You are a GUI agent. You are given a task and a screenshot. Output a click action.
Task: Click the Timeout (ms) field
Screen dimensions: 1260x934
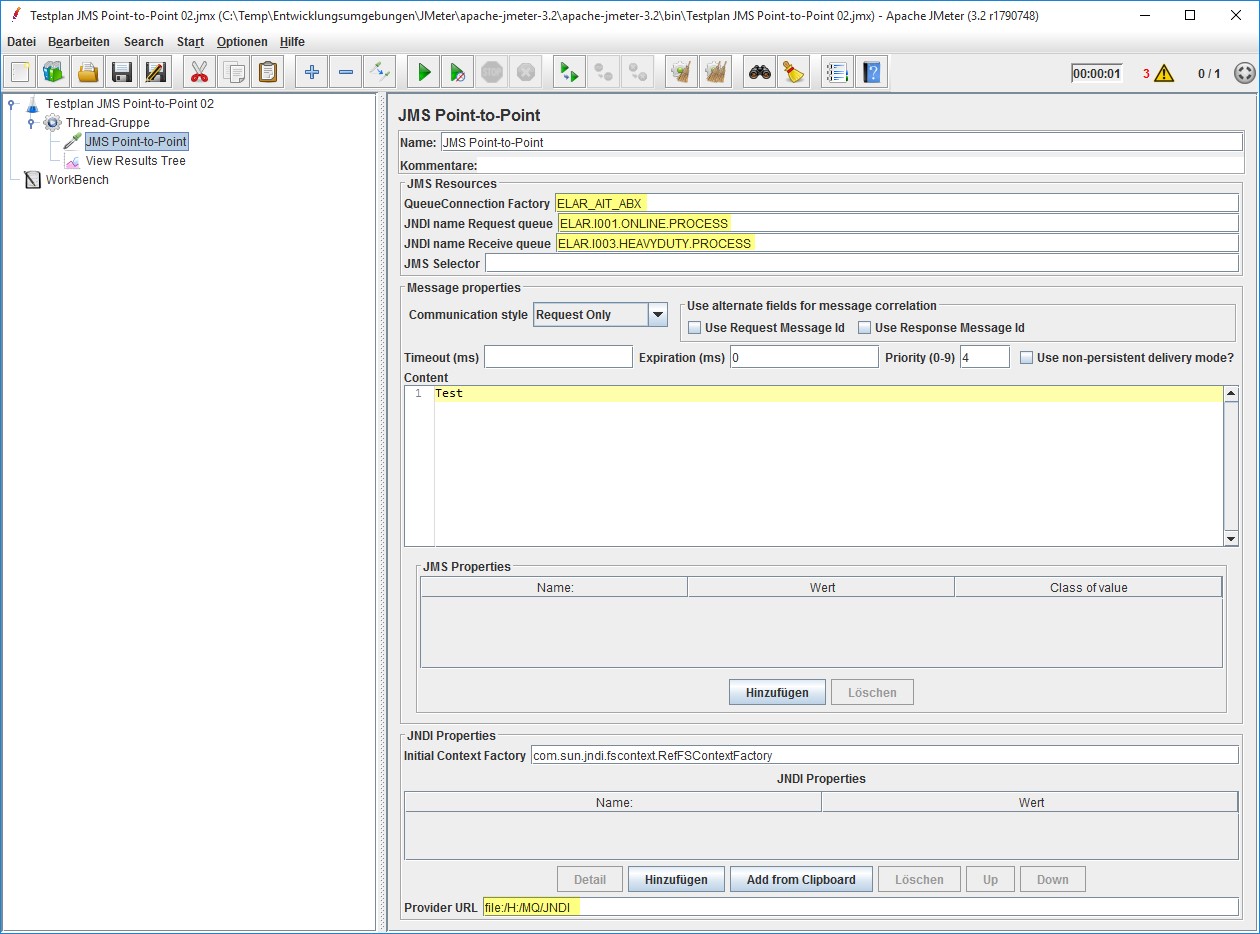click(559, 357)
